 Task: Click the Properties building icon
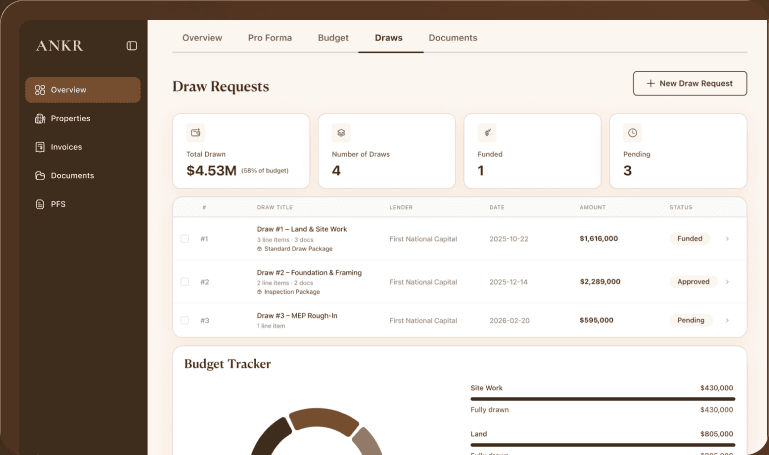pyautogui.click(x=40, y=118)
